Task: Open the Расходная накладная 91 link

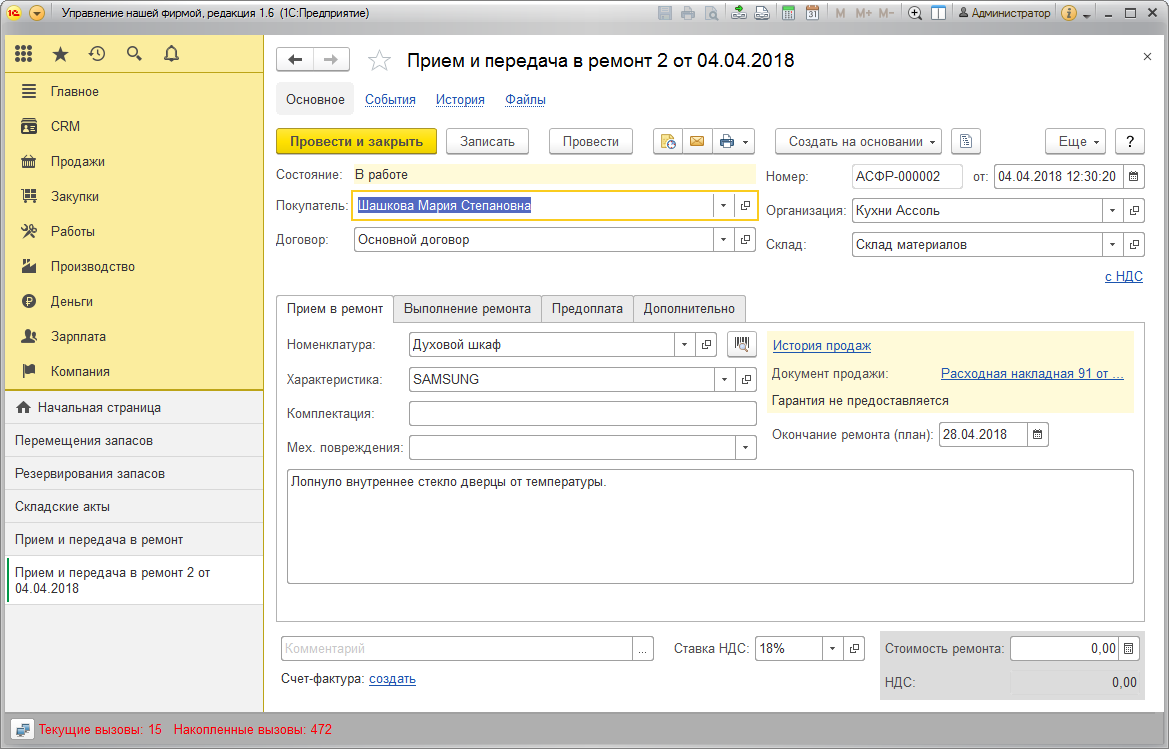Action: (1032, 374)
